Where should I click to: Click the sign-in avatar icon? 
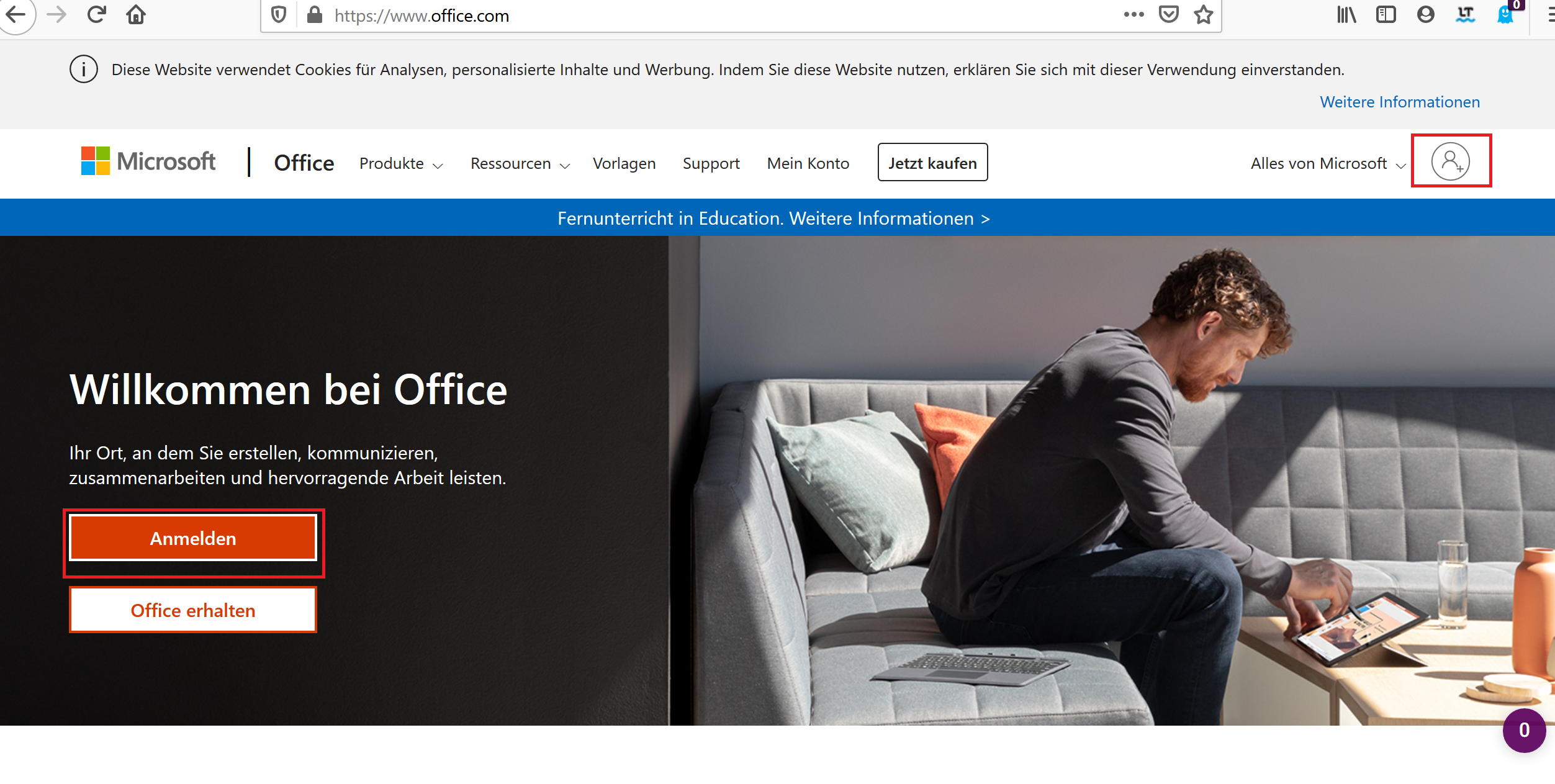[1450, 161]
